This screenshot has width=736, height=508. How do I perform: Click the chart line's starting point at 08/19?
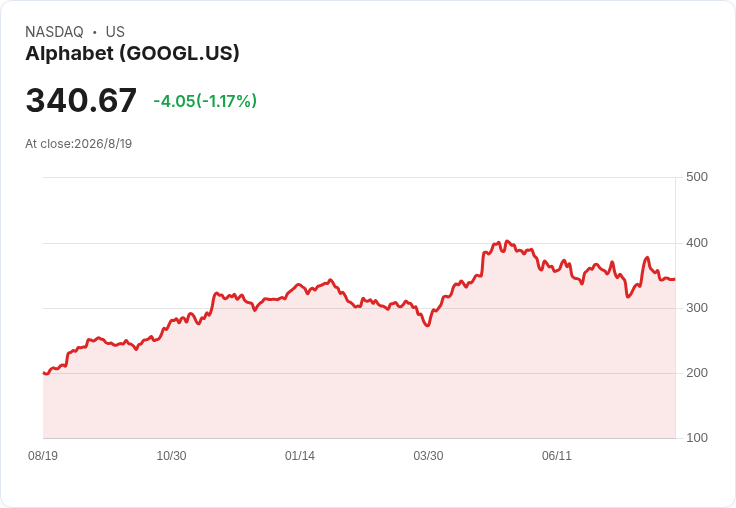(44, 373)
